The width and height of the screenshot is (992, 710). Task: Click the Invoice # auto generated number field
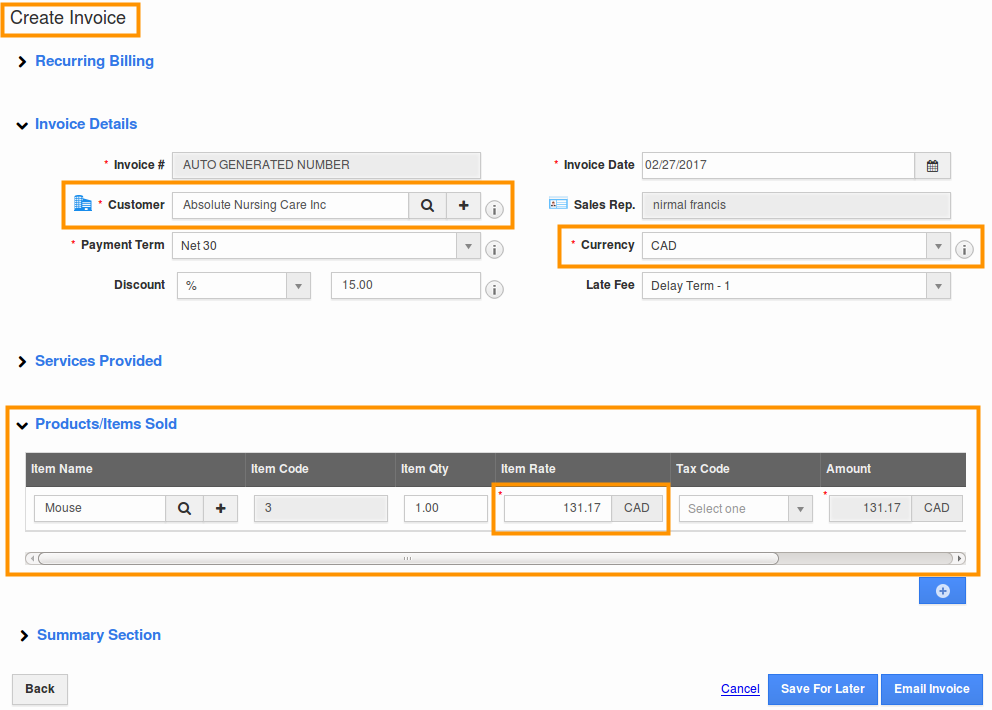pos(326,166)
